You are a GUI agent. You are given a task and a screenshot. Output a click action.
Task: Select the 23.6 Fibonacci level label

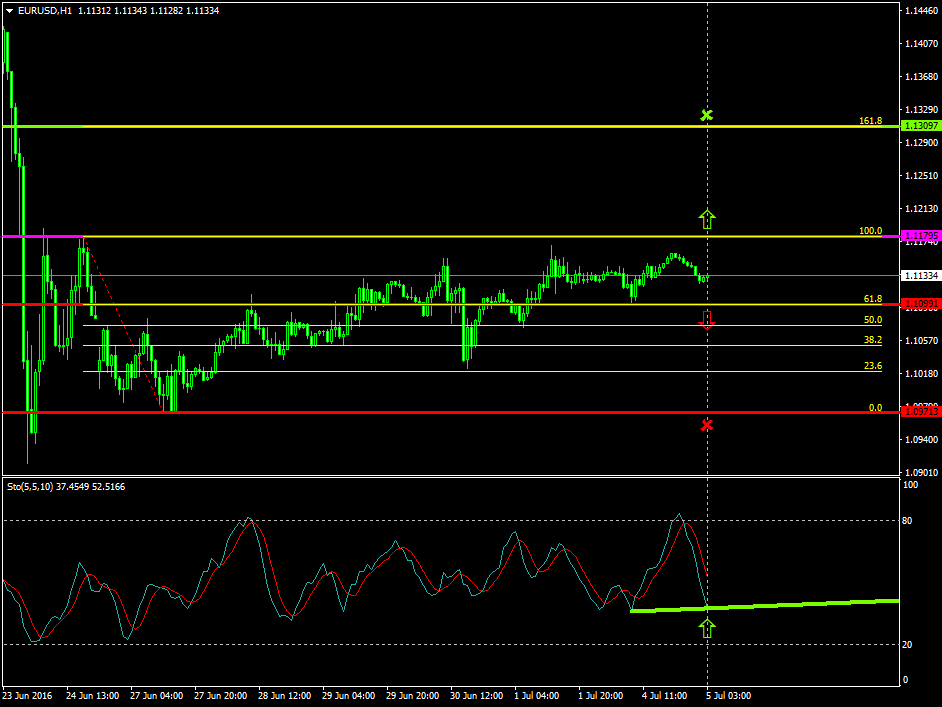tap(872, 366)
